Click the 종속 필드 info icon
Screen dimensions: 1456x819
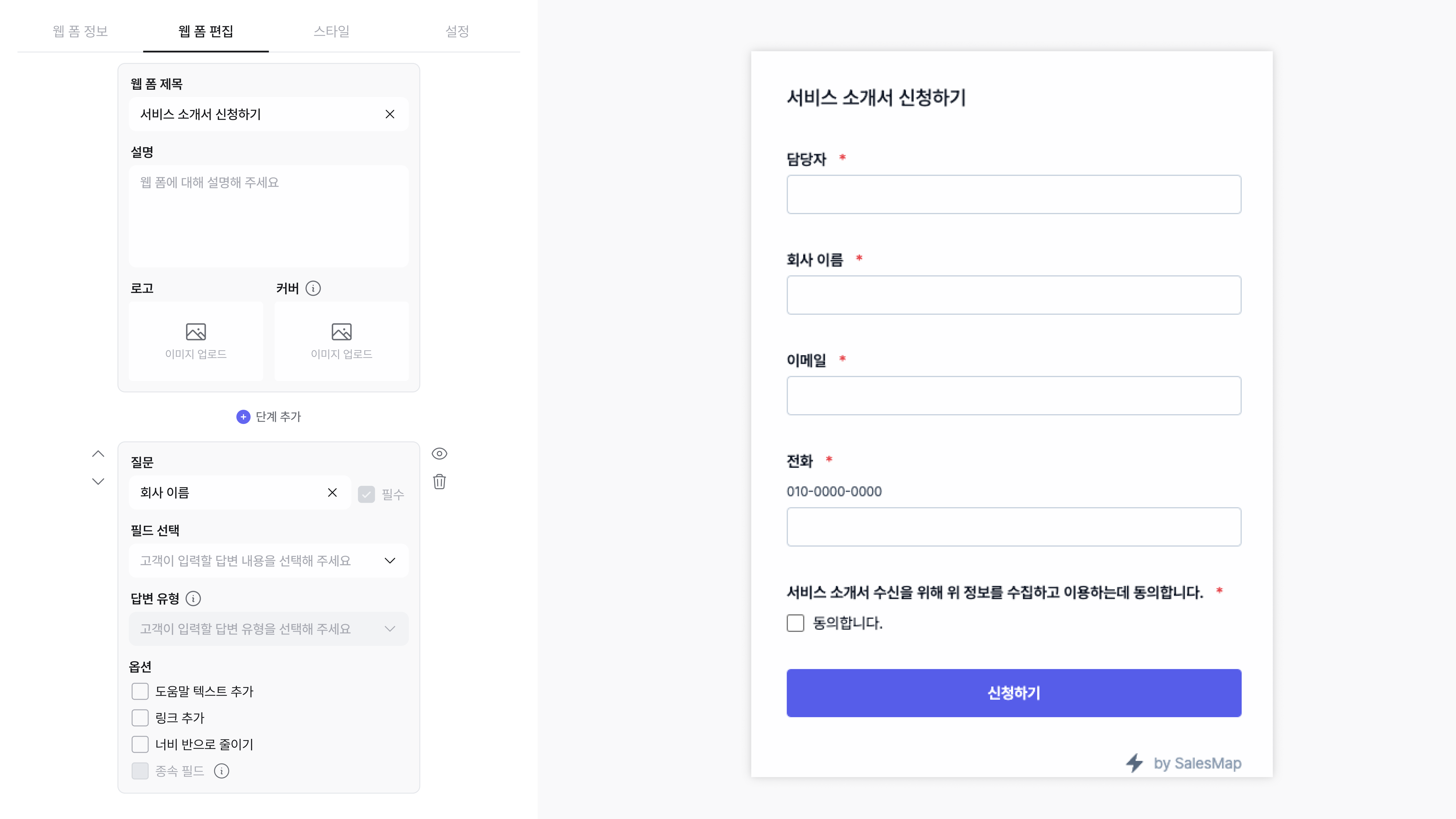click(x=222, y=771)
